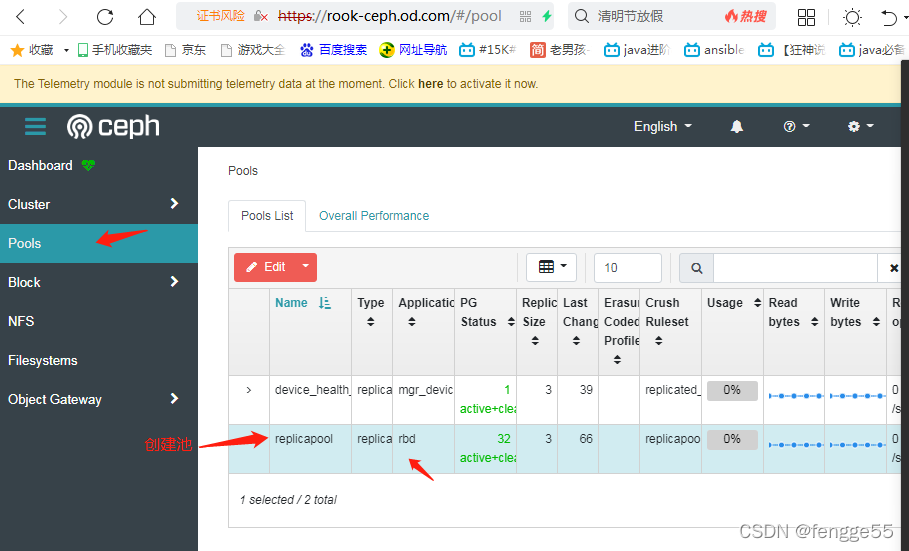The image size is (909, 551).
Task: Toggle the brightness sun icon
Action: [852, 17]
